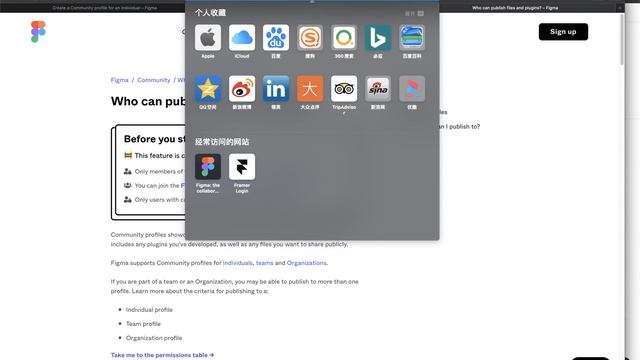Screen dimensions: 640x360
Task: Open the TripAdvisor owl favorite
Action: (x=344, y=89)
